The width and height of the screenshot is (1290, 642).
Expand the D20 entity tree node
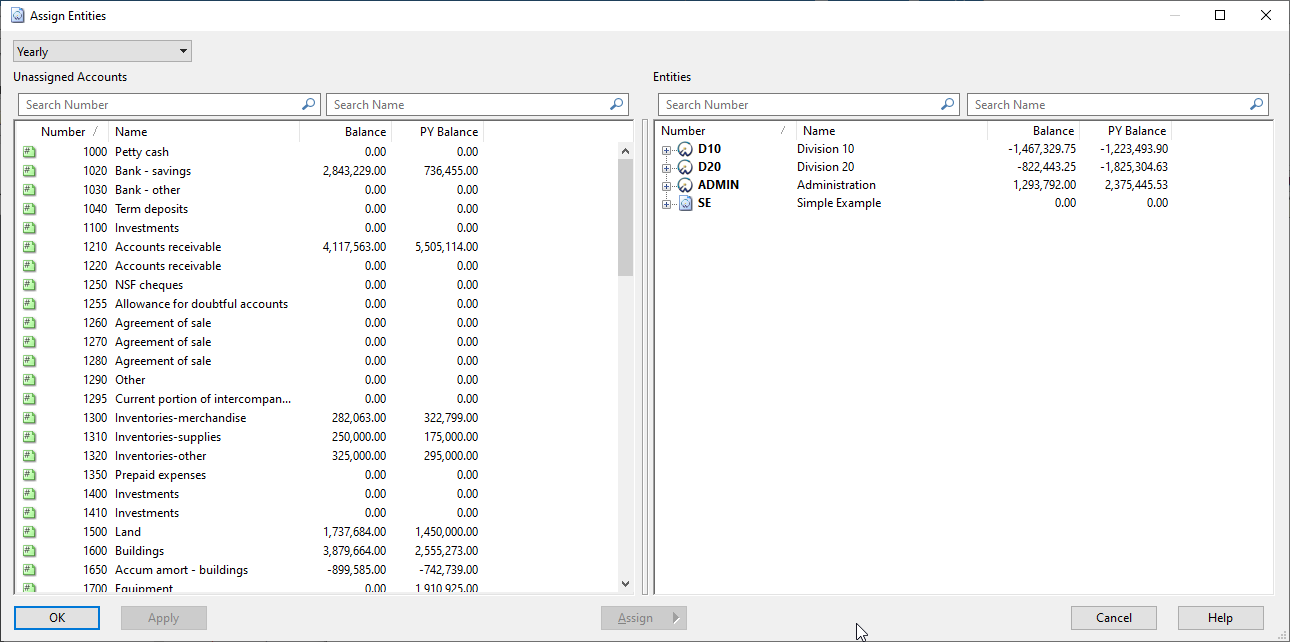click(x=666, y=167)
